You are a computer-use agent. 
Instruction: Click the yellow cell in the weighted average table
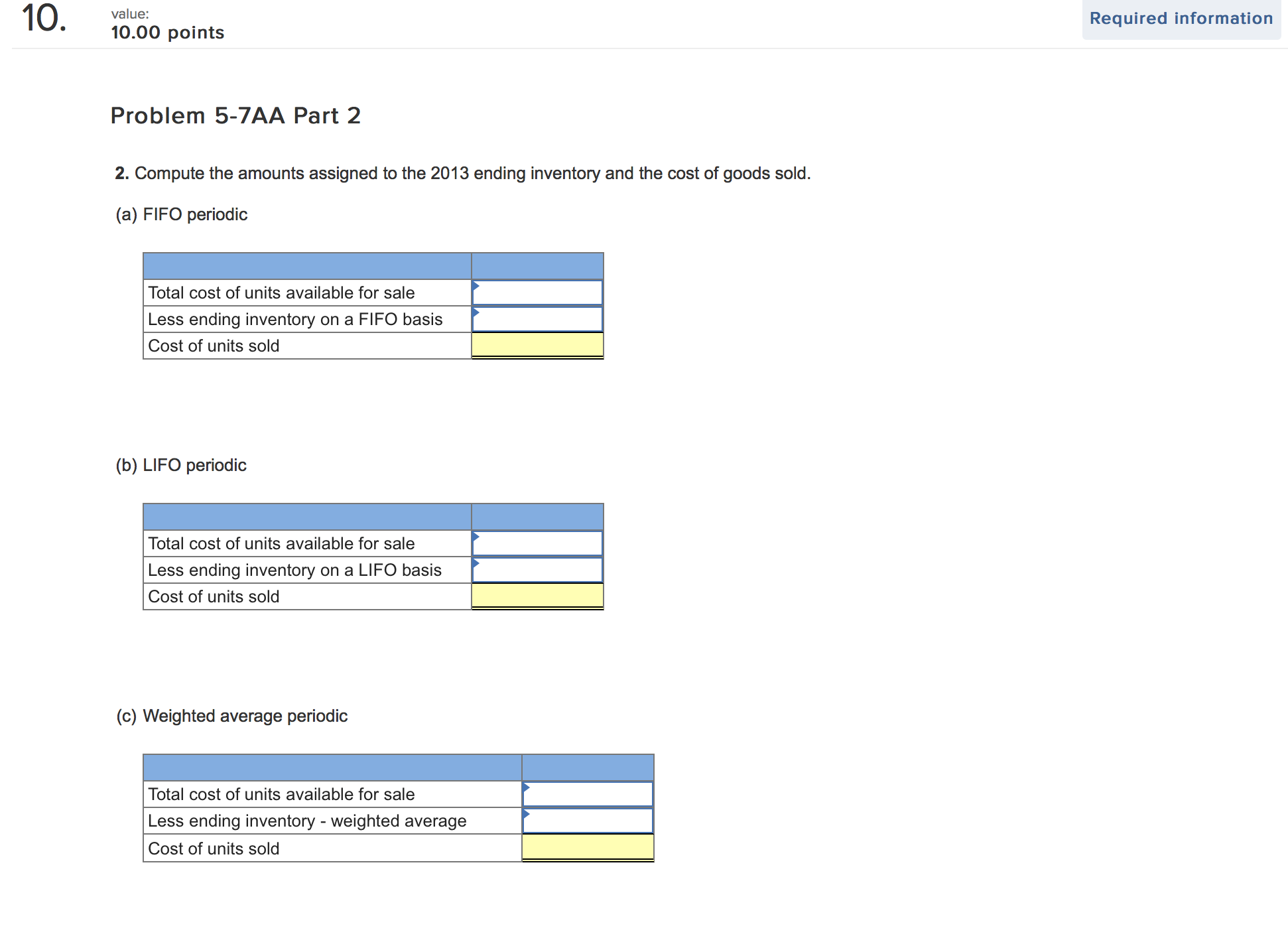pyautogui.click(x=588, y=847)
